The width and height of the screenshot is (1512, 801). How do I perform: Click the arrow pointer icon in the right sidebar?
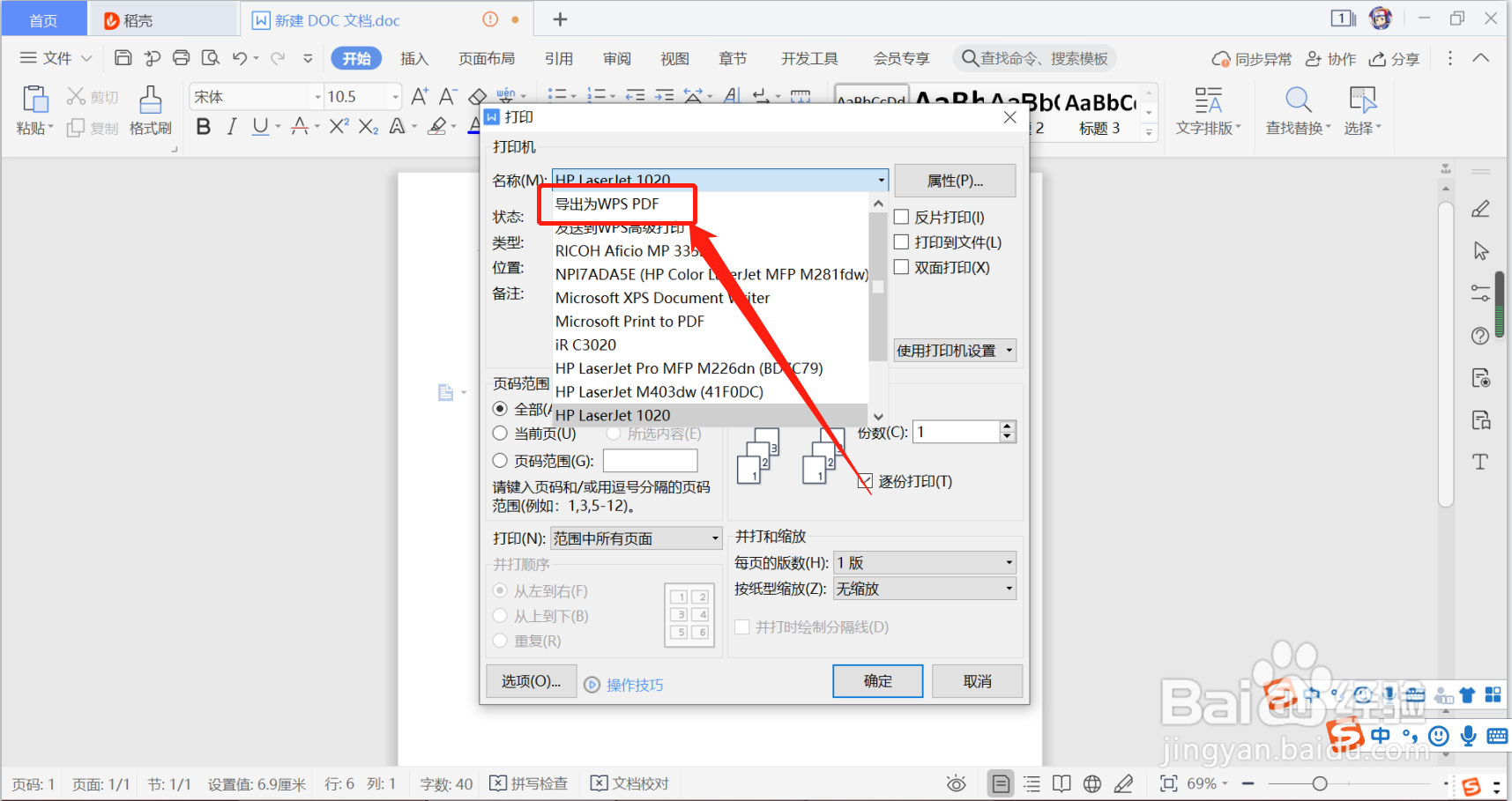pyautogui.click(x=1481, y=251)
